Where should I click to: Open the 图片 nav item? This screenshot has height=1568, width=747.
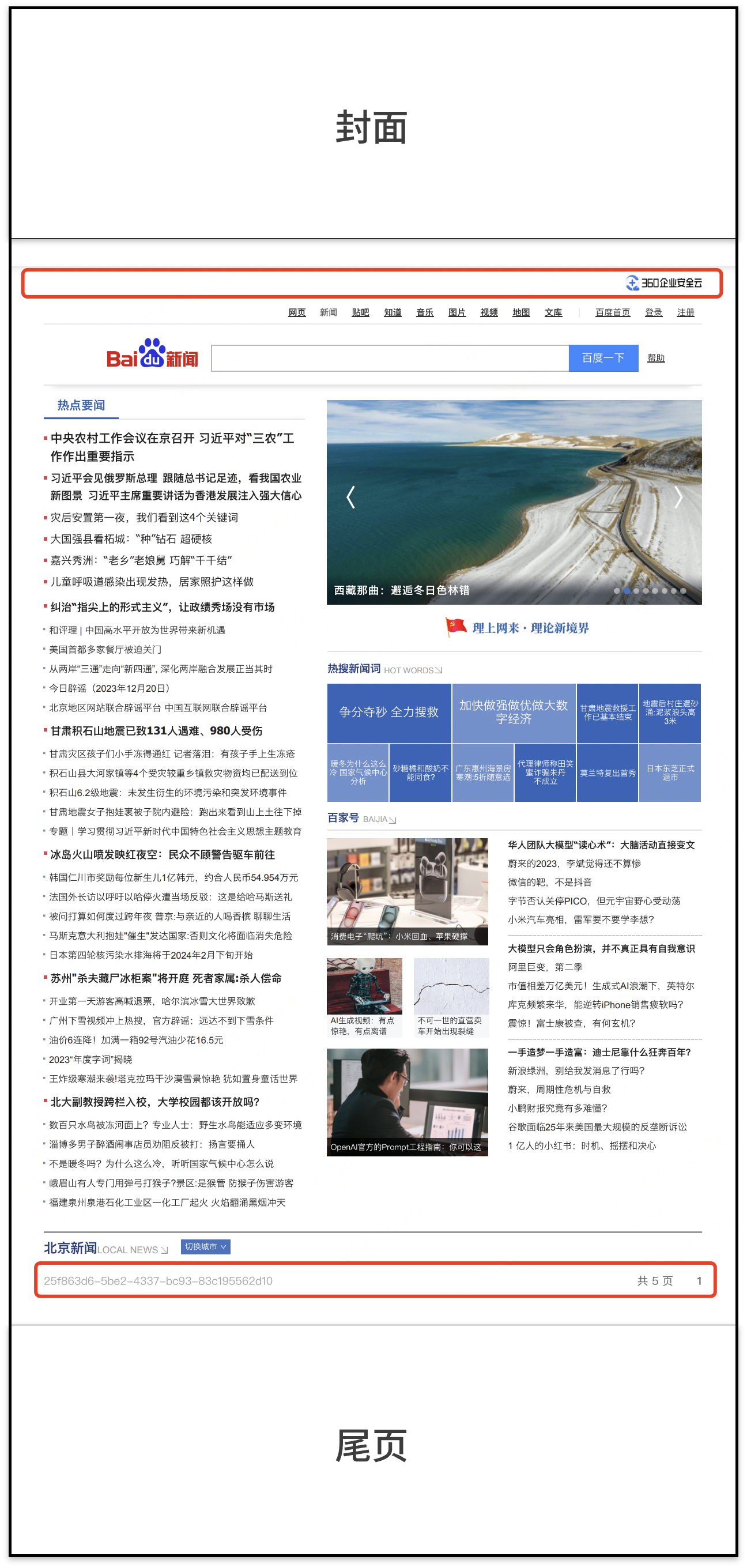[457, 312]
